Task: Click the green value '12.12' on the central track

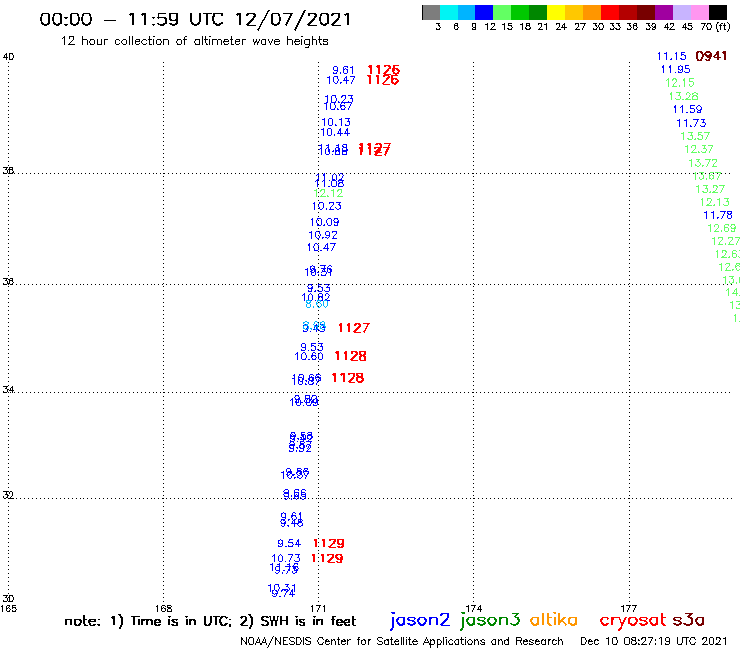Action: click(328, 193)
